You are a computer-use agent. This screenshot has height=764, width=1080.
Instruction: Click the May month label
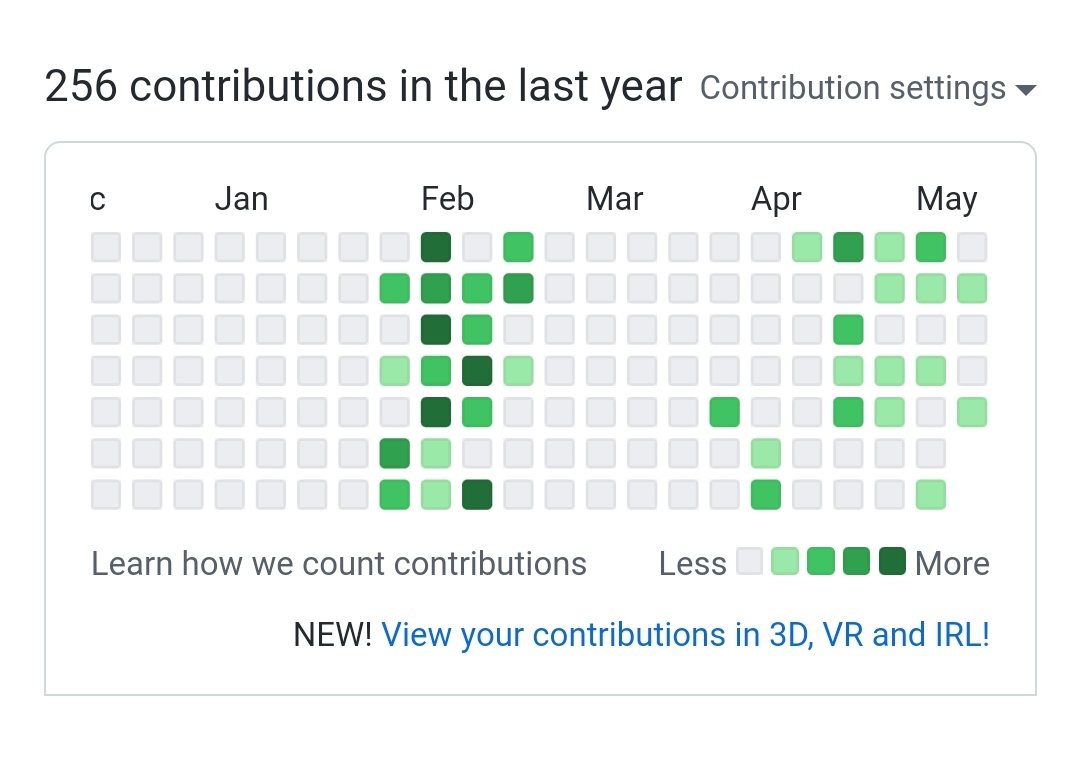pyautogui.click(x=946, y=199)
